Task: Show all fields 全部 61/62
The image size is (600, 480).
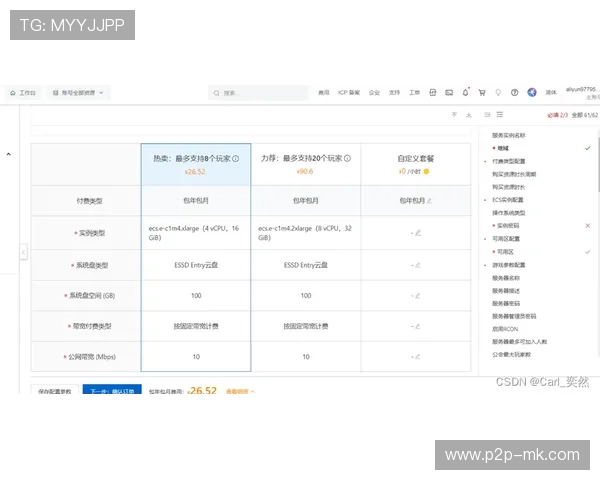Action: [585, 115]
